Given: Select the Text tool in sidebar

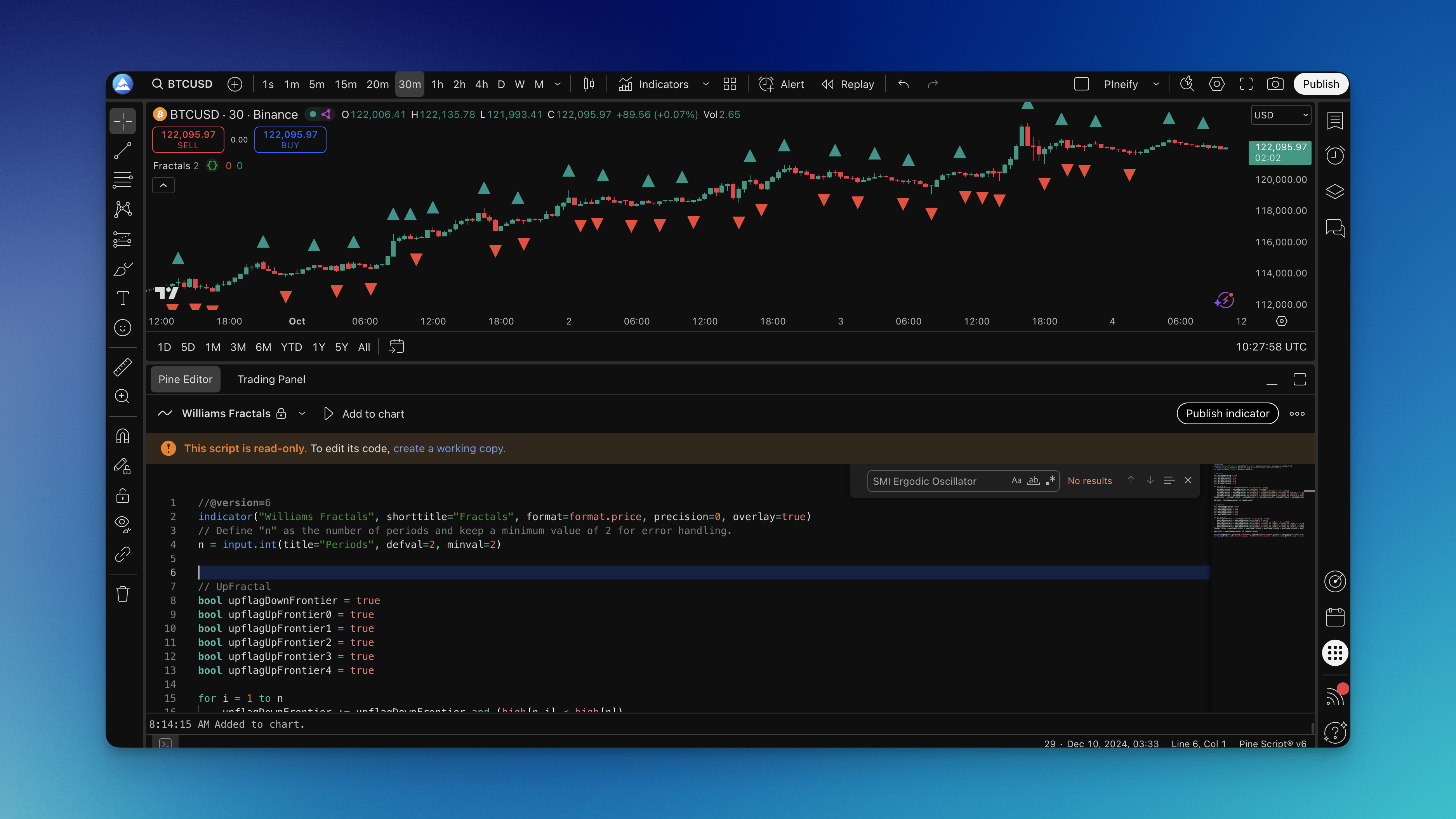Looking at the screenshot, I should pos(123,298).
